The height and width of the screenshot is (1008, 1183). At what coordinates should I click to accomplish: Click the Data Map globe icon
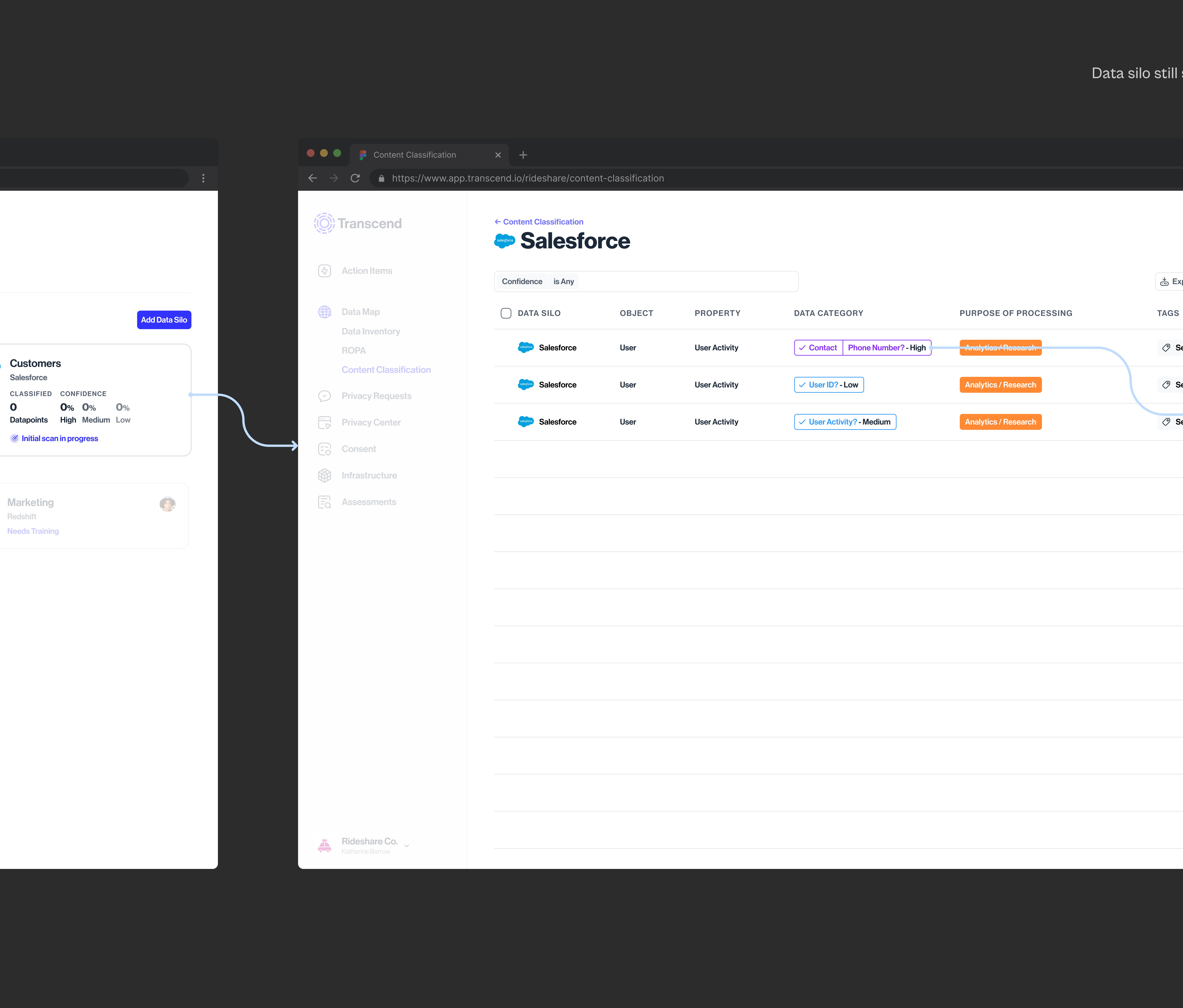tap(324, 312)
